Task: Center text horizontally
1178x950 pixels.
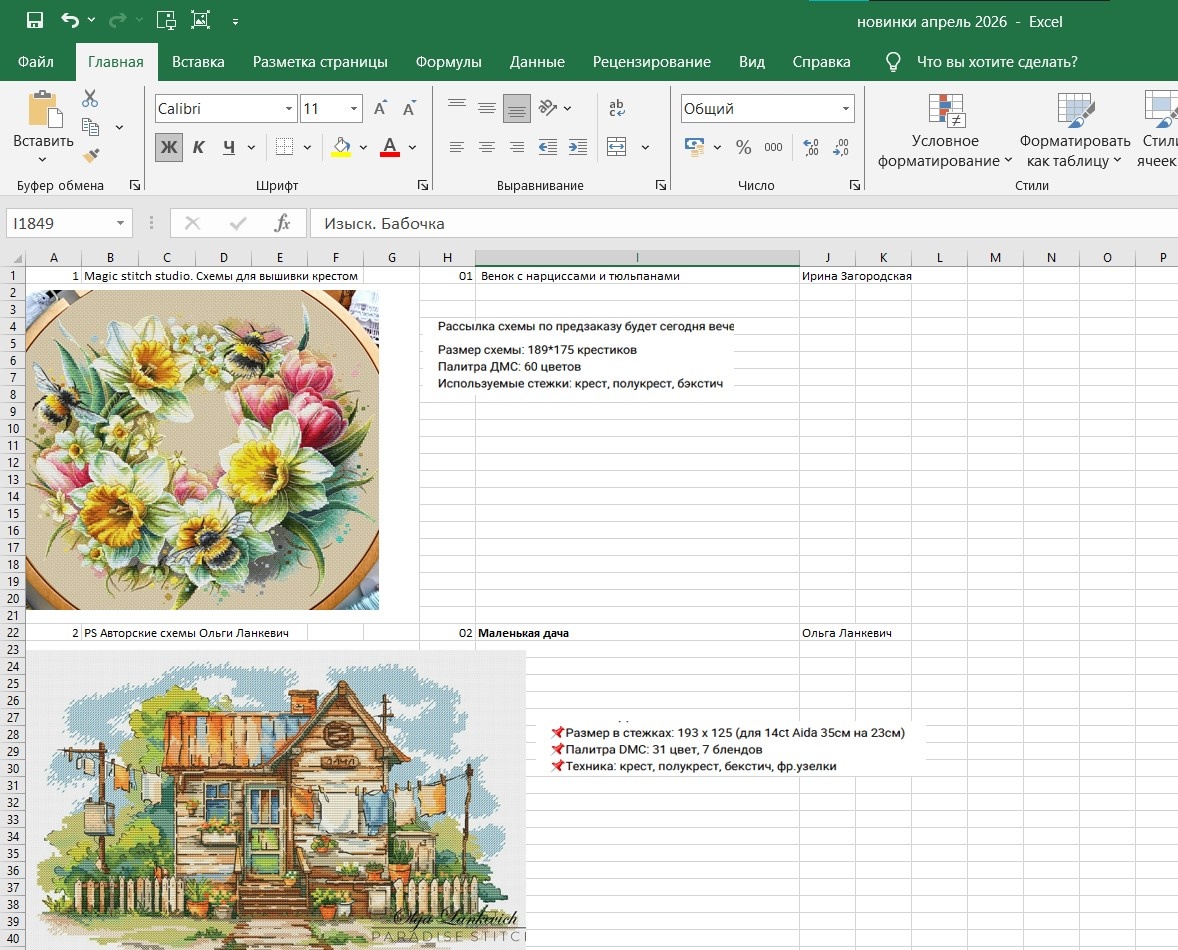Action: [x=487, y=147]
